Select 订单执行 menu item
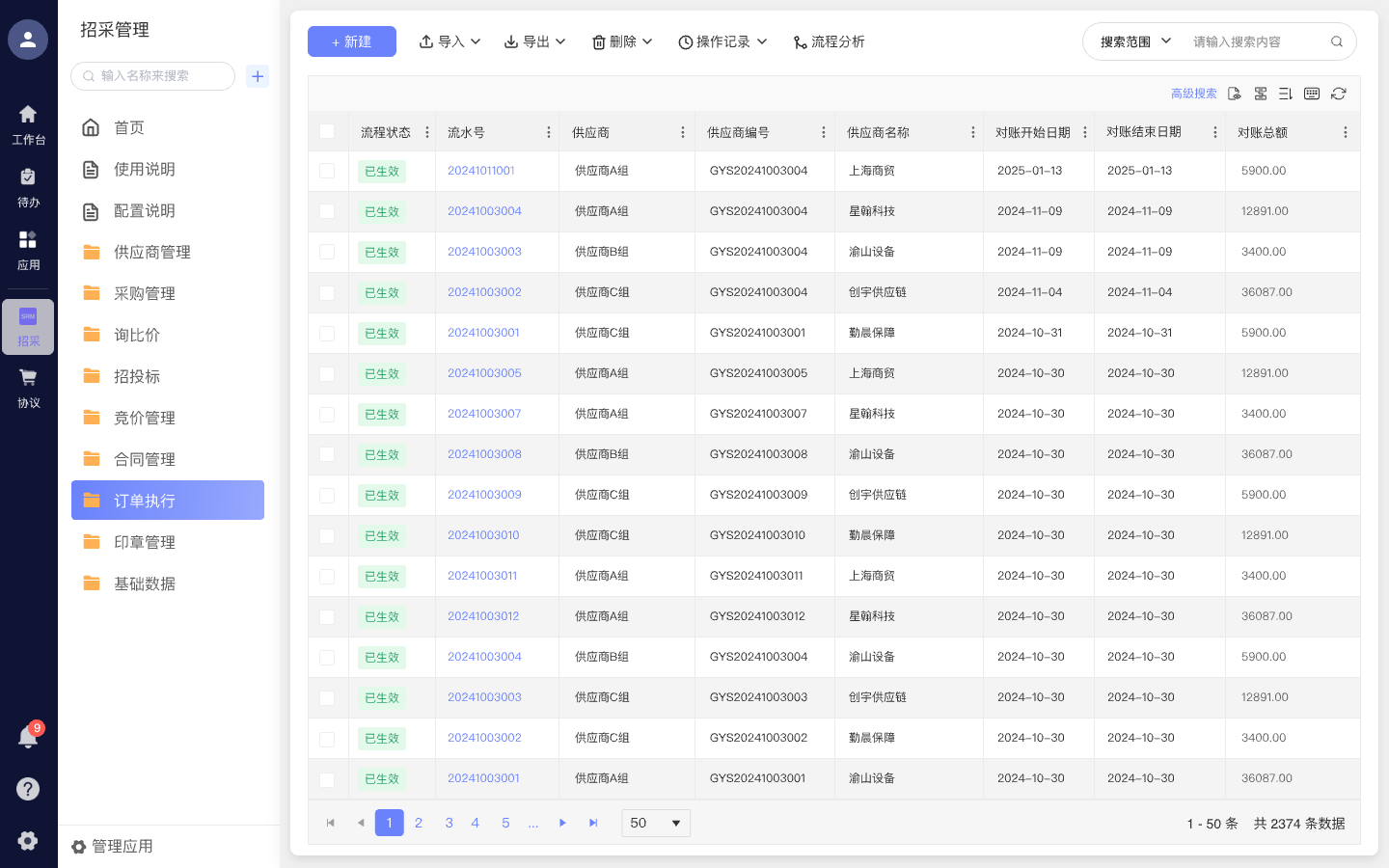This screenshot has height=868, width=1389. [168, 501]
